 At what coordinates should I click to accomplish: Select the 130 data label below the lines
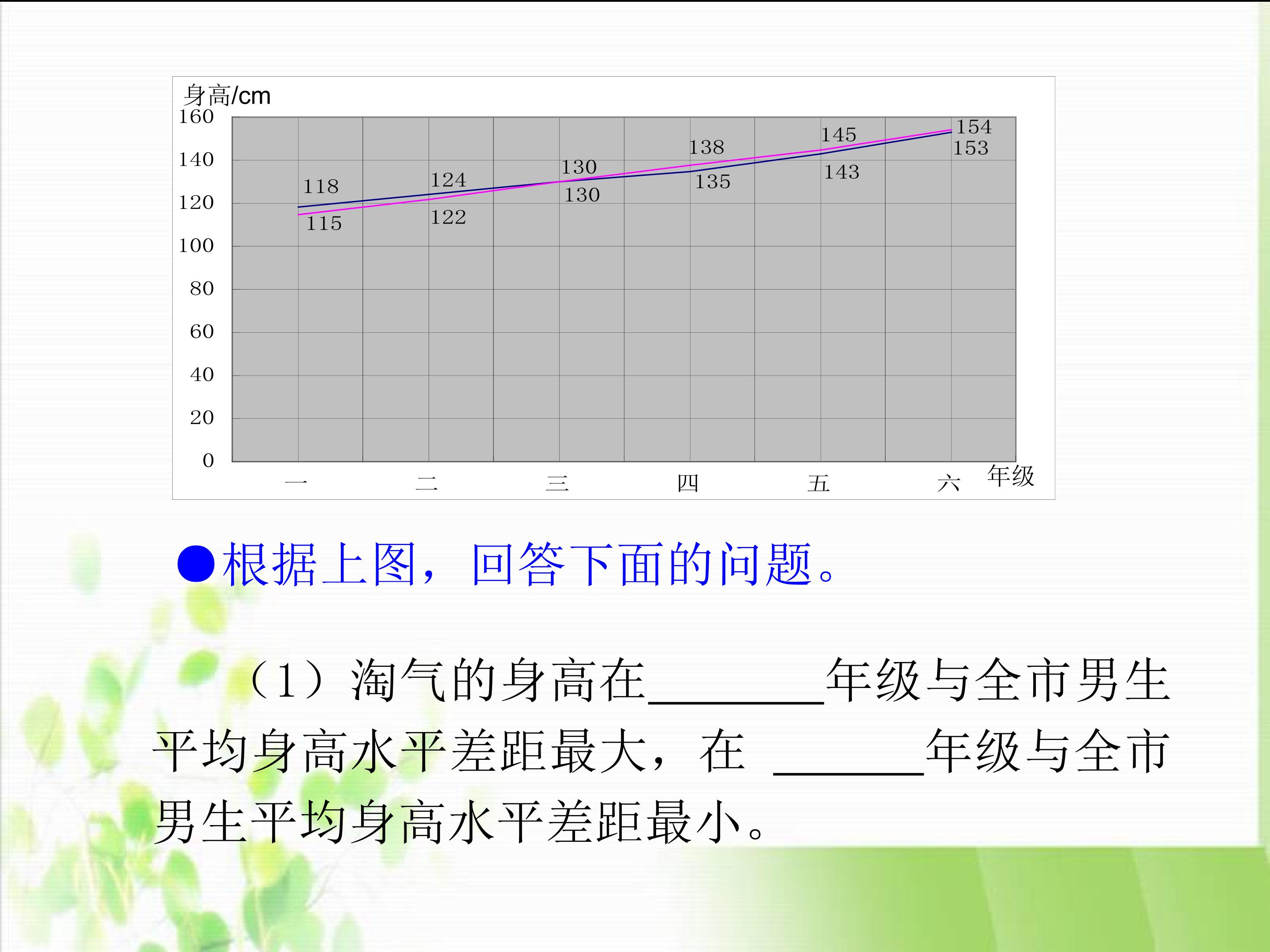click(582, 195)
